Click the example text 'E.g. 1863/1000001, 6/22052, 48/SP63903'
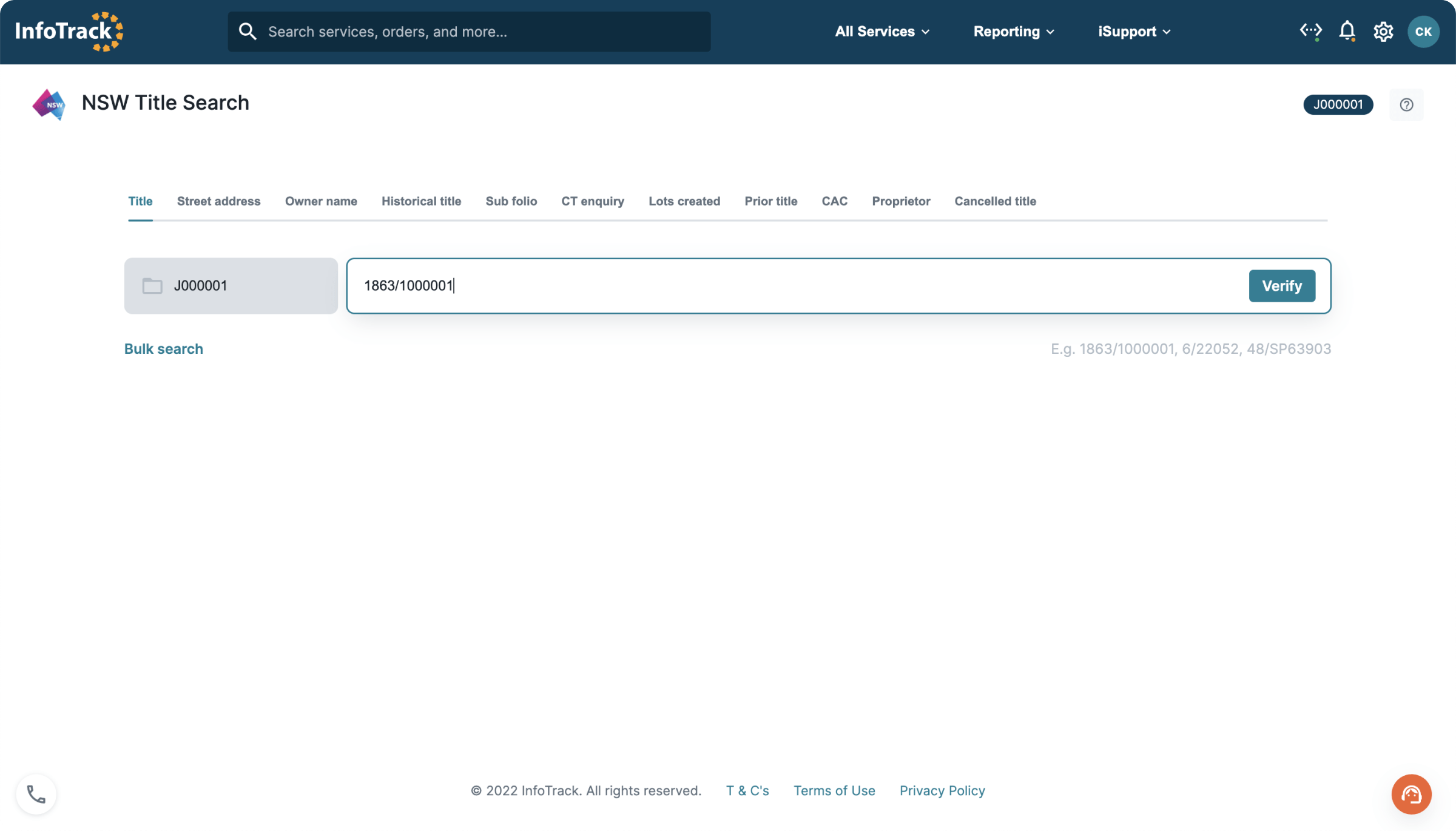Screen dimensions: 1456x831 pos(1191,349)
